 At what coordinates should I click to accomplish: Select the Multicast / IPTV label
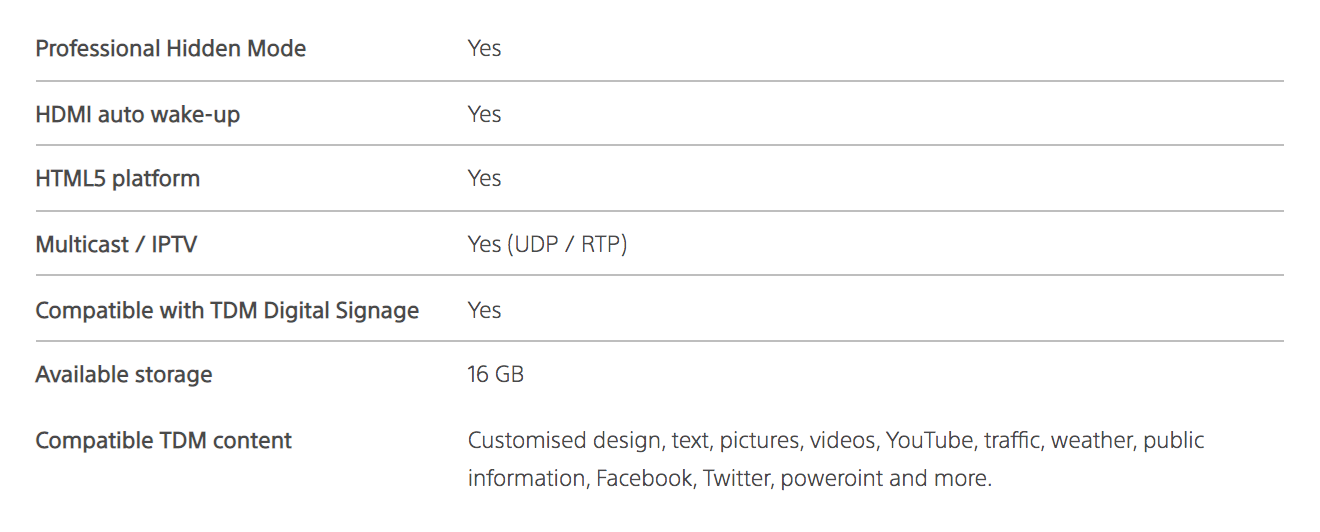(x=116, y=245)
